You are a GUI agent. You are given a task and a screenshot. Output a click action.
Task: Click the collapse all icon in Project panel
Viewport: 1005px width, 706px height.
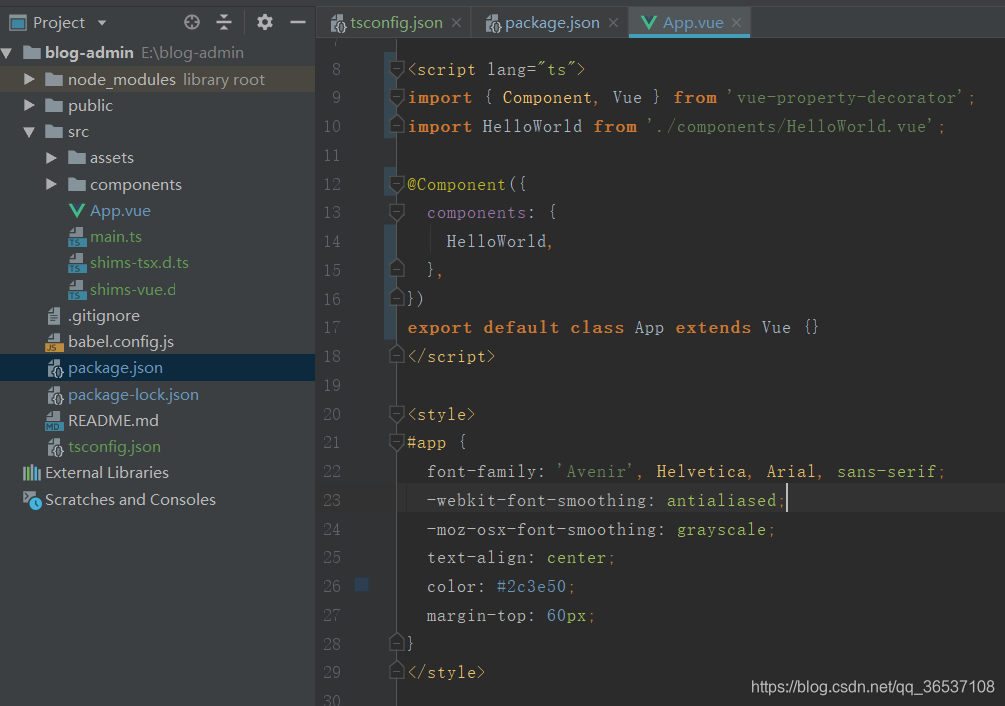coord(224,22)
